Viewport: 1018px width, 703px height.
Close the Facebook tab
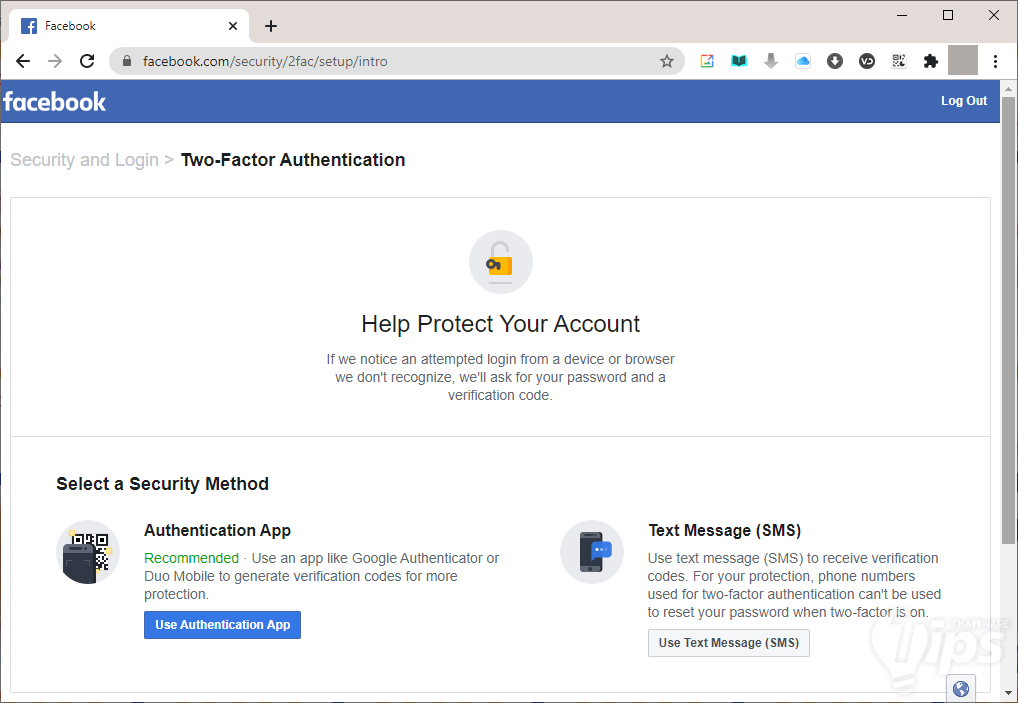tap(234, 26)
